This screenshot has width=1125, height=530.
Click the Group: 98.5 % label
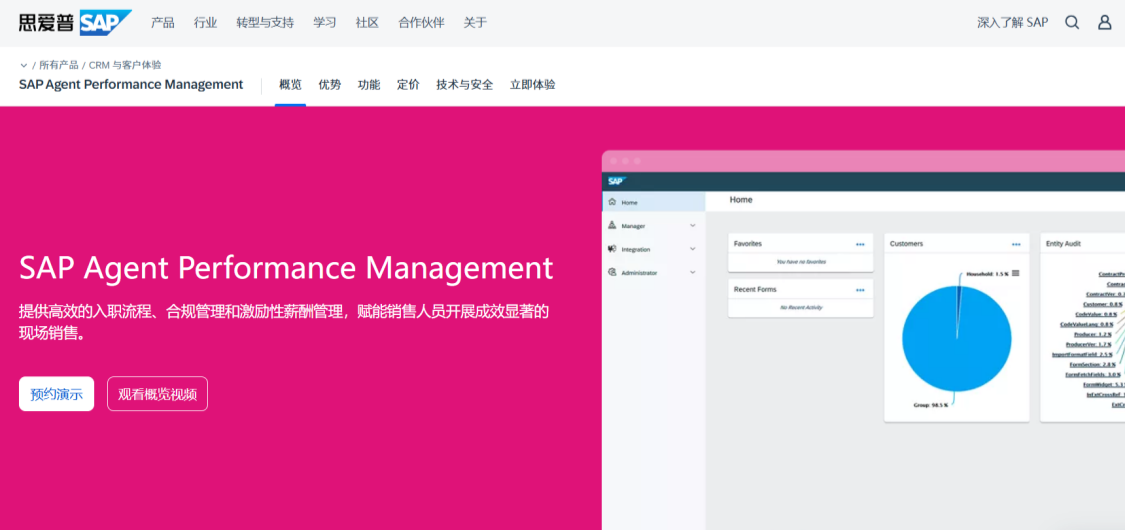pyautogui.click(x=931, y=405)
